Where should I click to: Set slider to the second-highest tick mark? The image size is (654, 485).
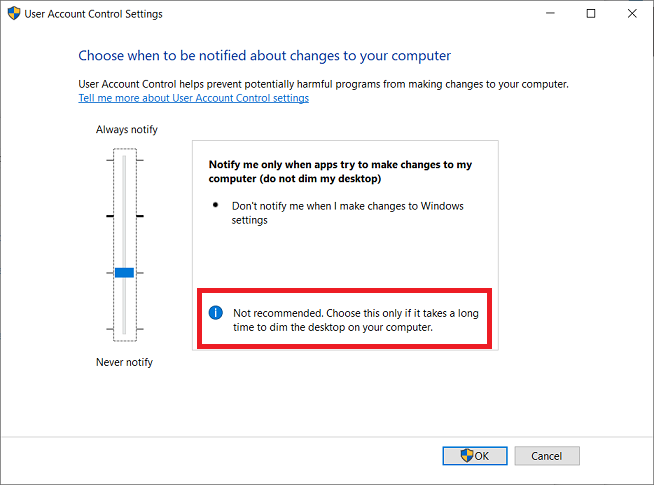[124, 215]
